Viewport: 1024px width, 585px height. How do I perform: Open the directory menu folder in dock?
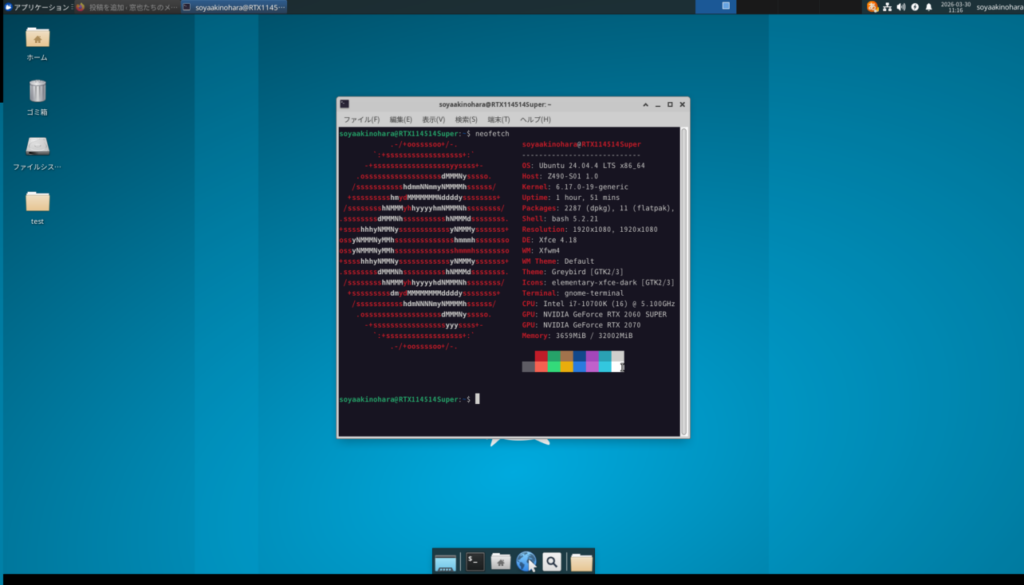point(581,562)
